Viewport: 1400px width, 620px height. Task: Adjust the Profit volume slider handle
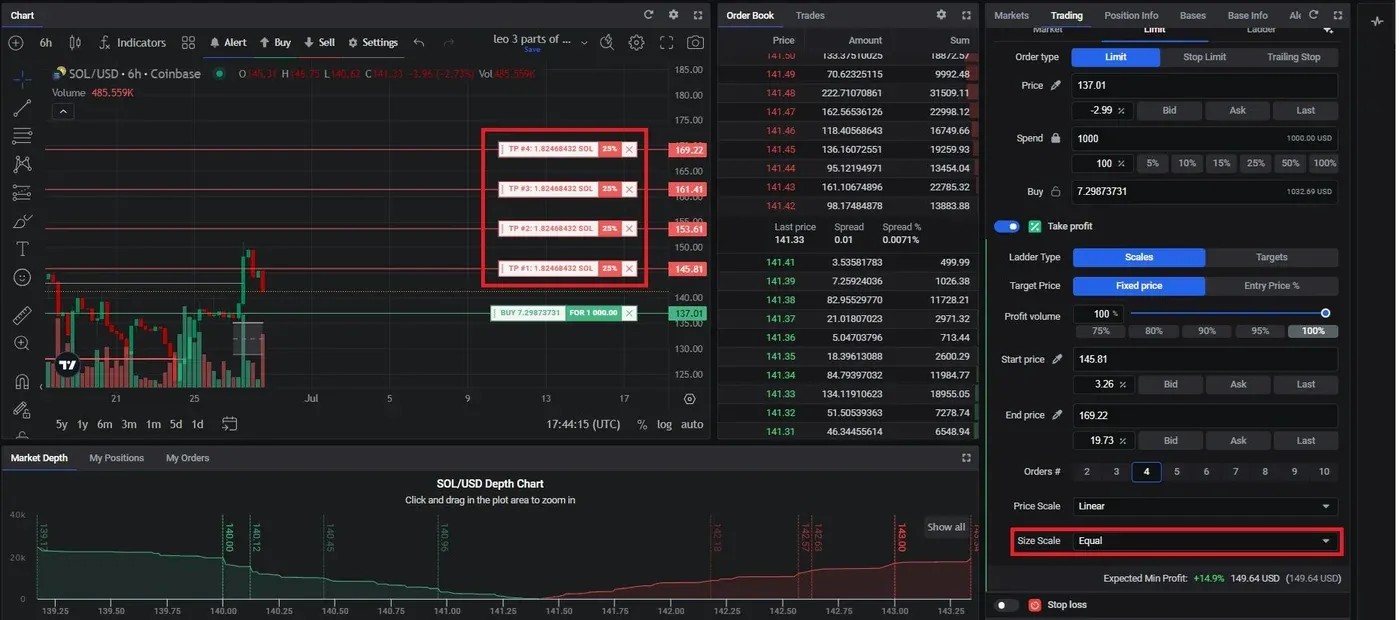click(x=1326, y=314)
